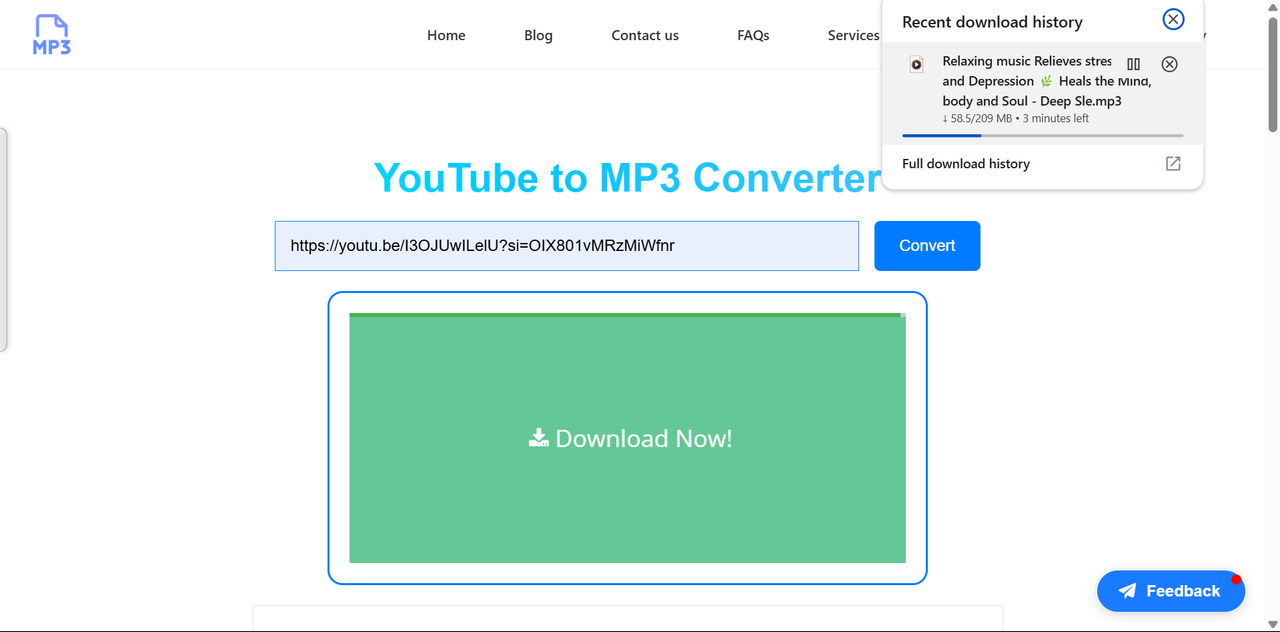Image resolution: width=1280 pixels, height=632 pixels.
Task: Click the MP3 site logo
Action: click(52, 34)
